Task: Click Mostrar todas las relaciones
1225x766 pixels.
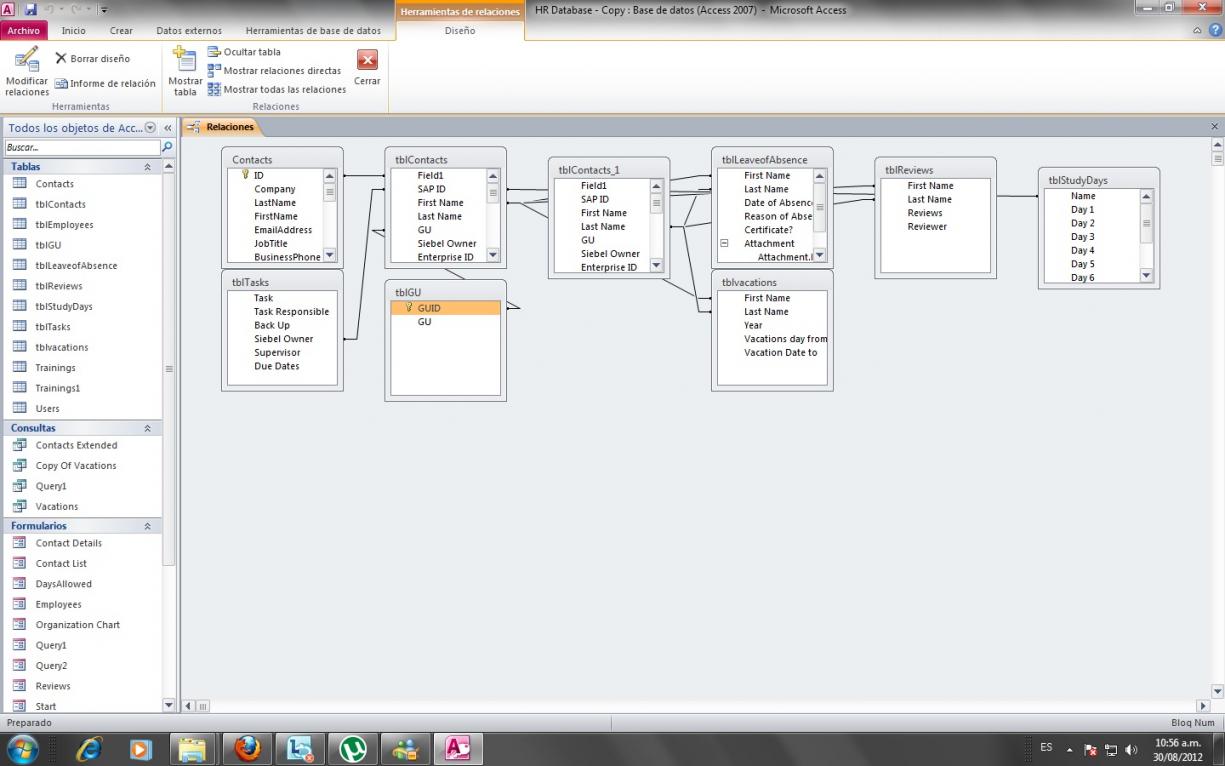Action: (x=277, y=89)
